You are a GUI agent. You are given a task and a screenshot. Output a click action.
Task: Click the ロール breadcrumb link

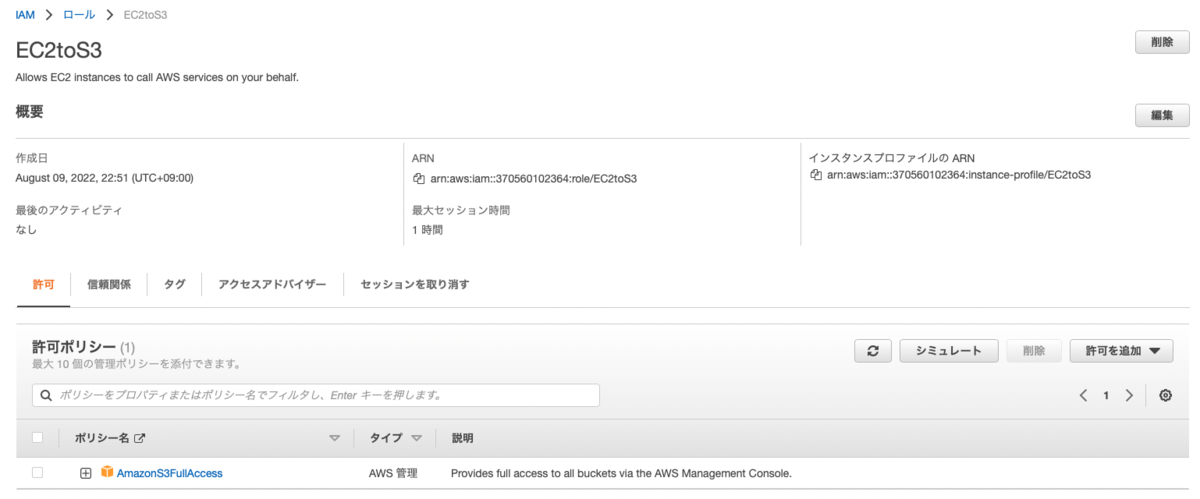pyautogui.click(x=80, y=15)
